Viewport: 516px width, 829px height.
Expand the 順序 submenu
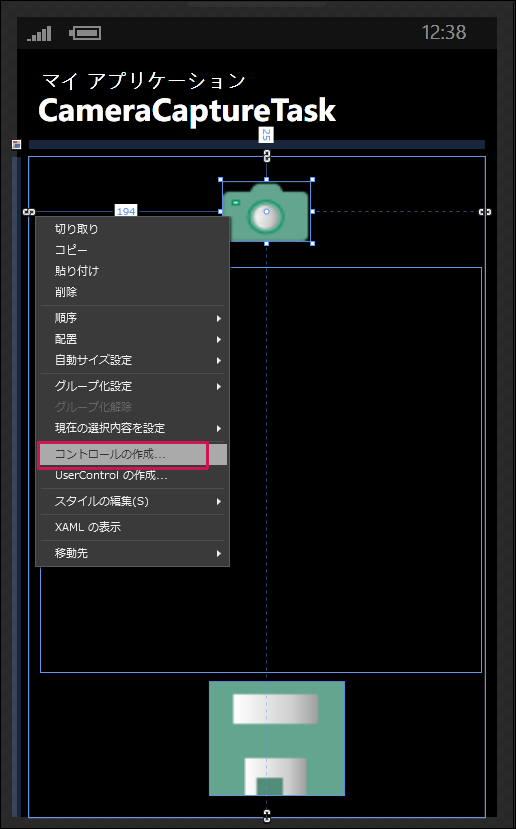(133, 318)
